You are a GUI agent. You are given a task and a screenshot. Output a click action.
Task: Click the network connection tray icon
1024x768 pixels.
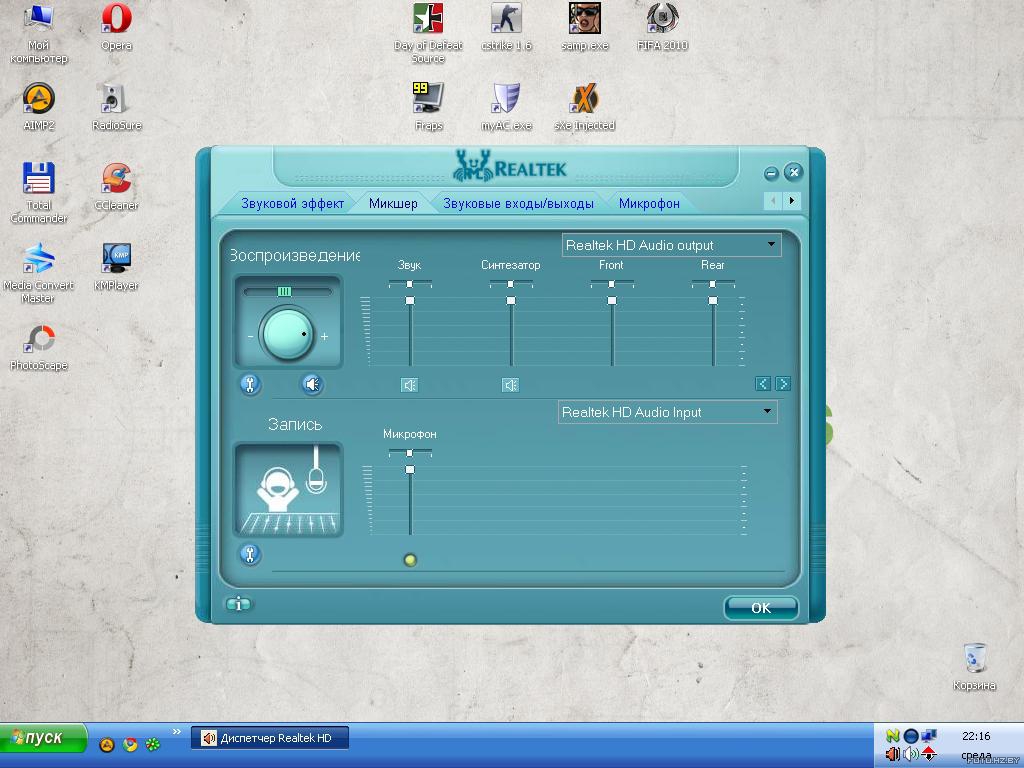pos(929,736)
